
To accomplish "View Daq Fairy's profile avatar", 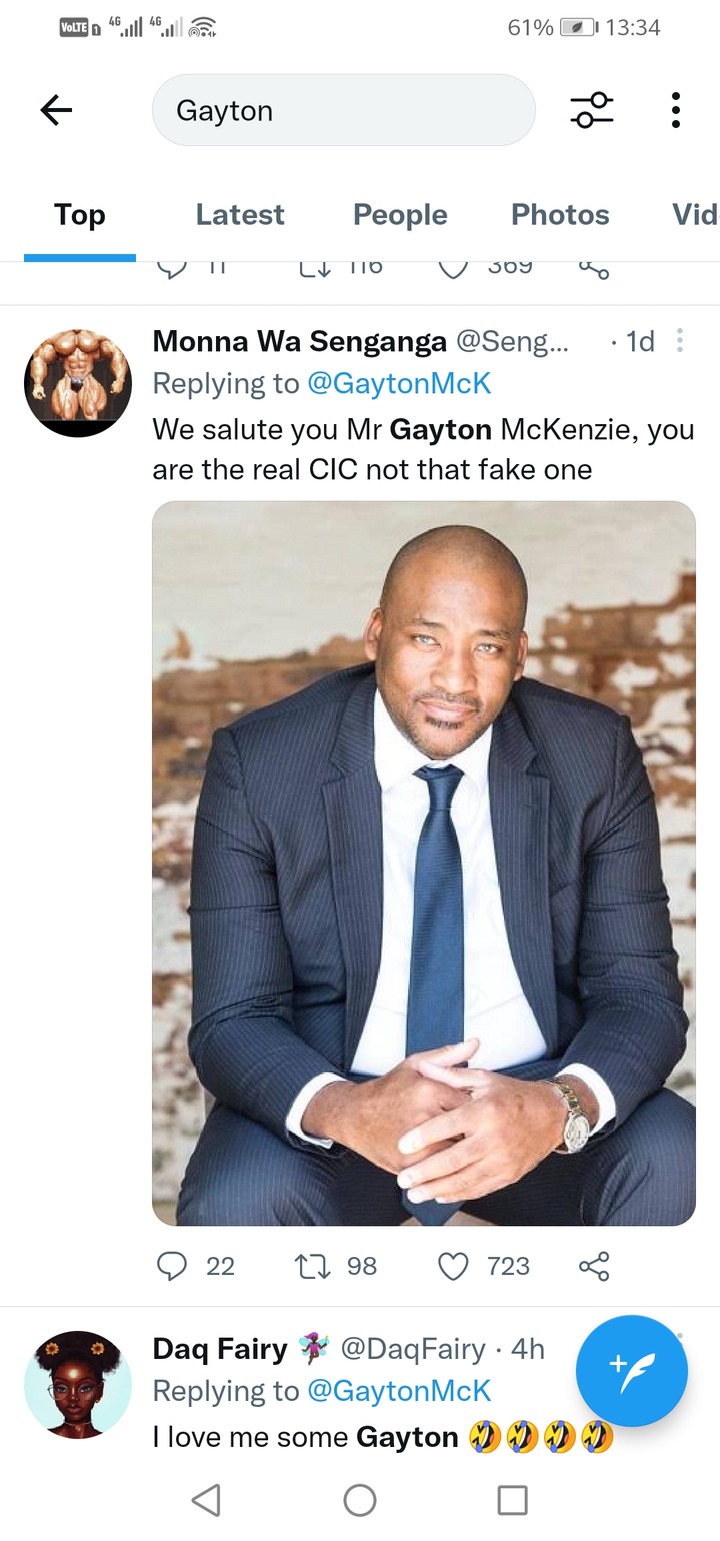I will coord(78,1385).
